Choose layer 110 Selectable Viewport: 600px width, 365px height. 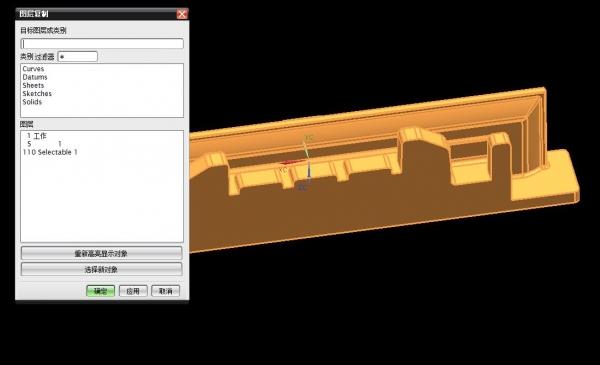[x=50, y=152]
